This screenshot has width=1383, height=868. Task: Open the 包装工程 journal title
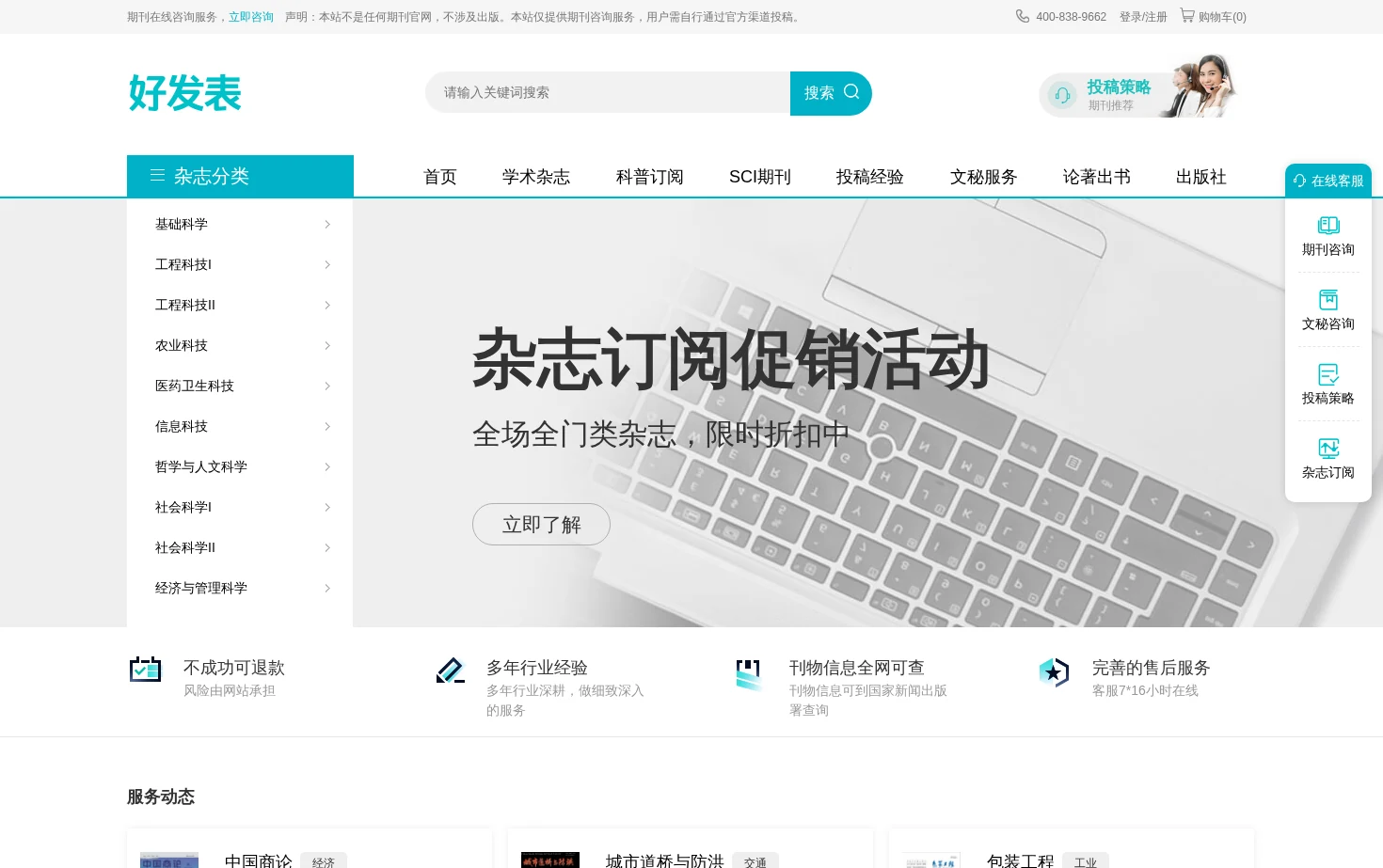[1020, 860]
